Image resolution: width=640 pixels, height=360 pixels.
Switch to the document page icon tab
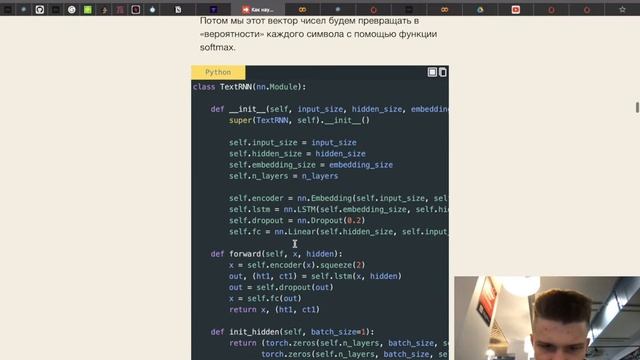pyautogui.click(x=178, y=9)
